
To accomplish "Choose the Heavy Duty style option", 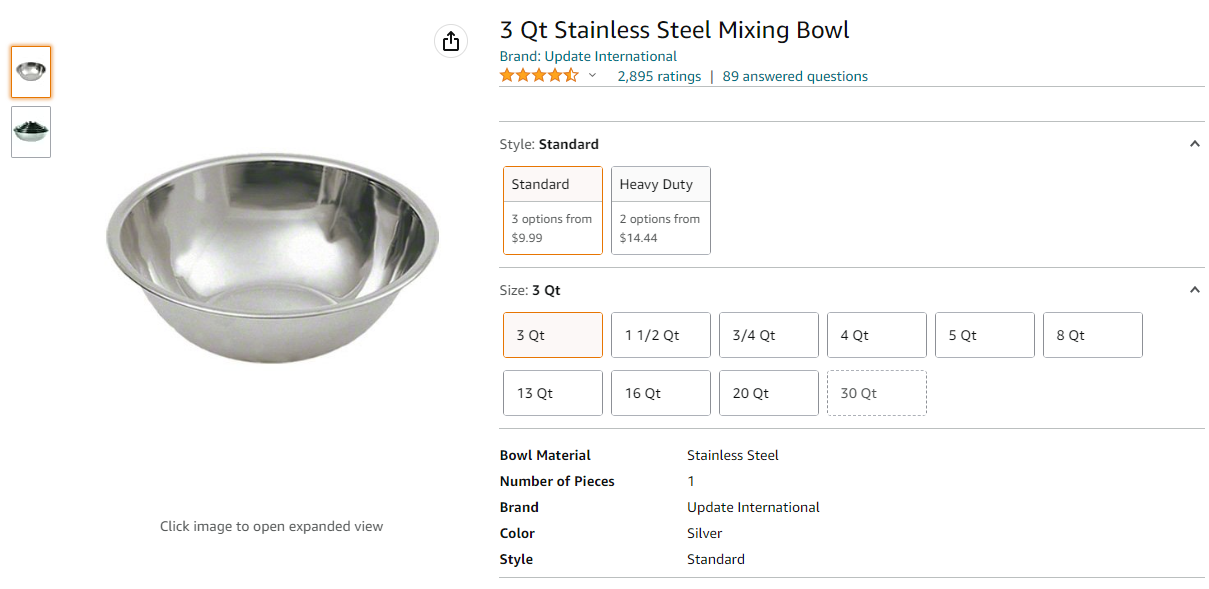I will click(661, 211).
